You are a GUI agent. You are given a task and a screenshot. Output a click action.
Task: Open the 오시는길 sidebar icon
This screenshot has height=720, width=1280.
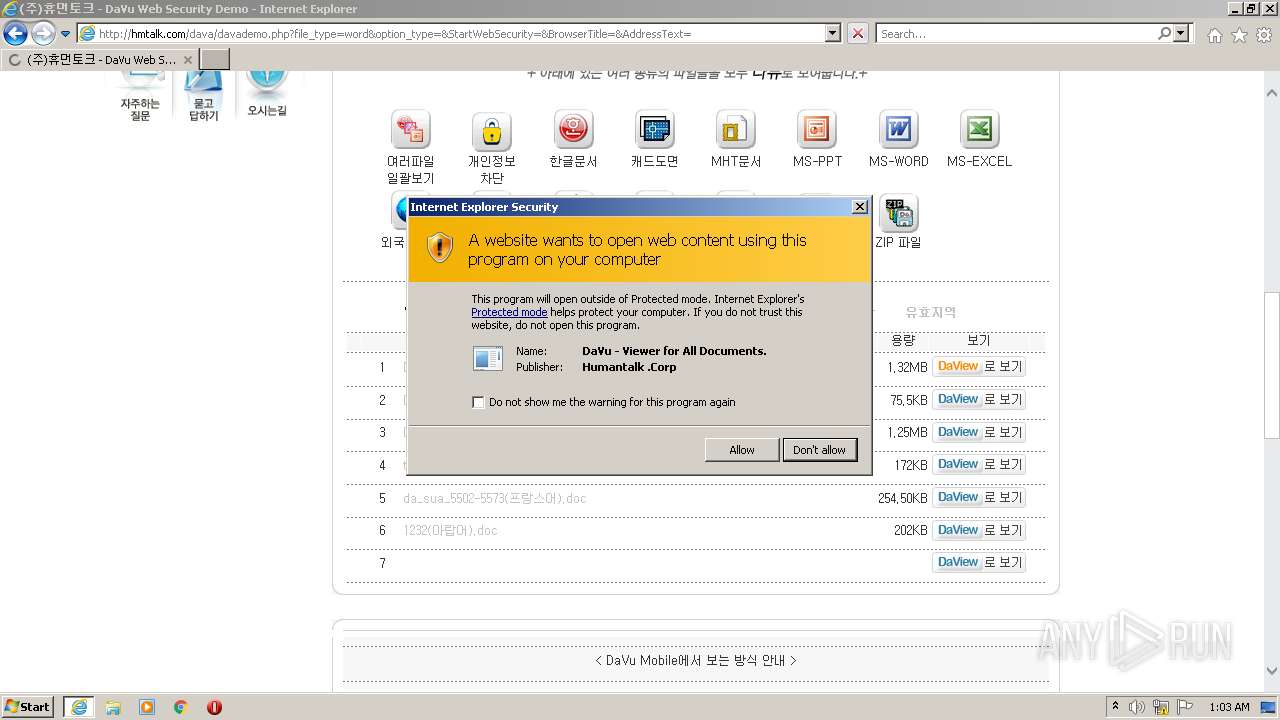click(x=267, y=95)
